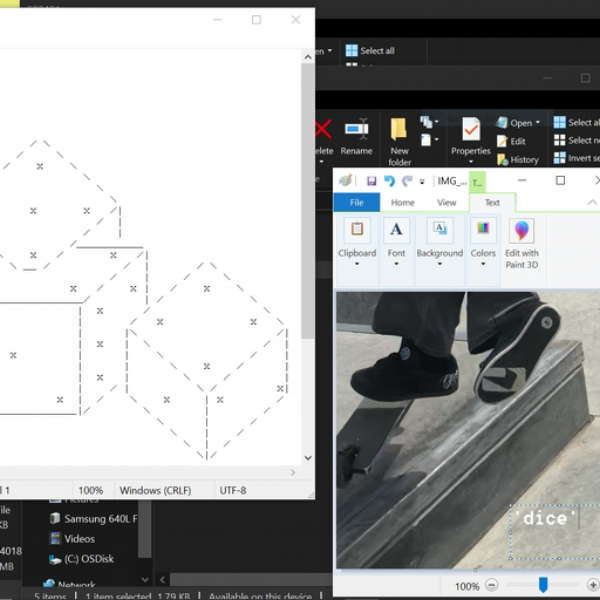
Task: Open the Easy access dropdown in File Explorer
Action: pyautogui.click(x=429, y=140)
